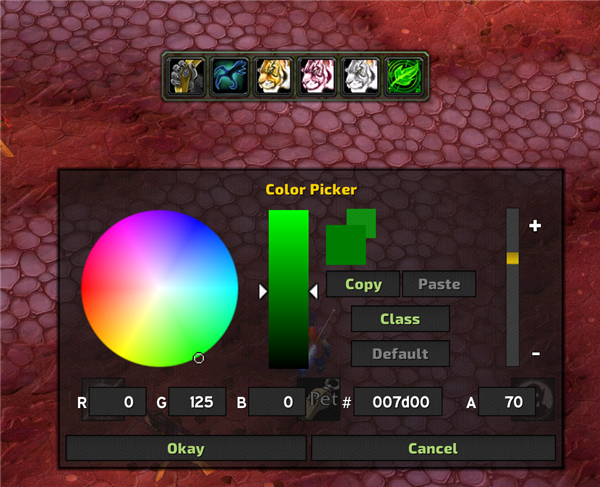Select the green leaf ability icon
This screenshot has height=487, width=600.
point(404,76)
